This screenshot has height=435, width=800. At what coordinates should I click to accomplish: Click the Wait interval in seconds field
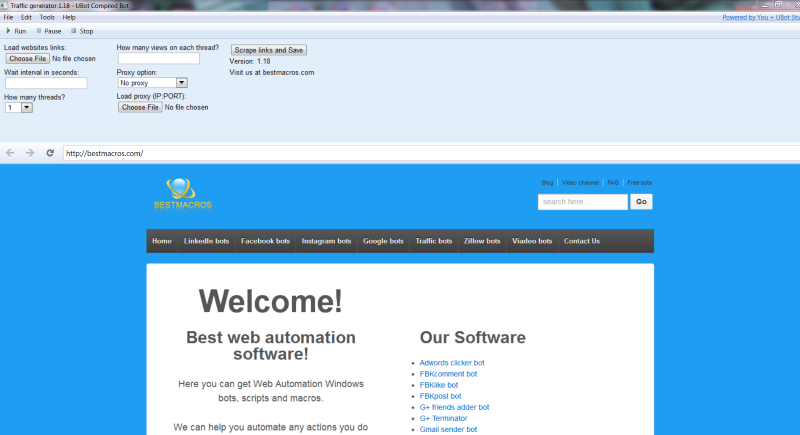46,83
